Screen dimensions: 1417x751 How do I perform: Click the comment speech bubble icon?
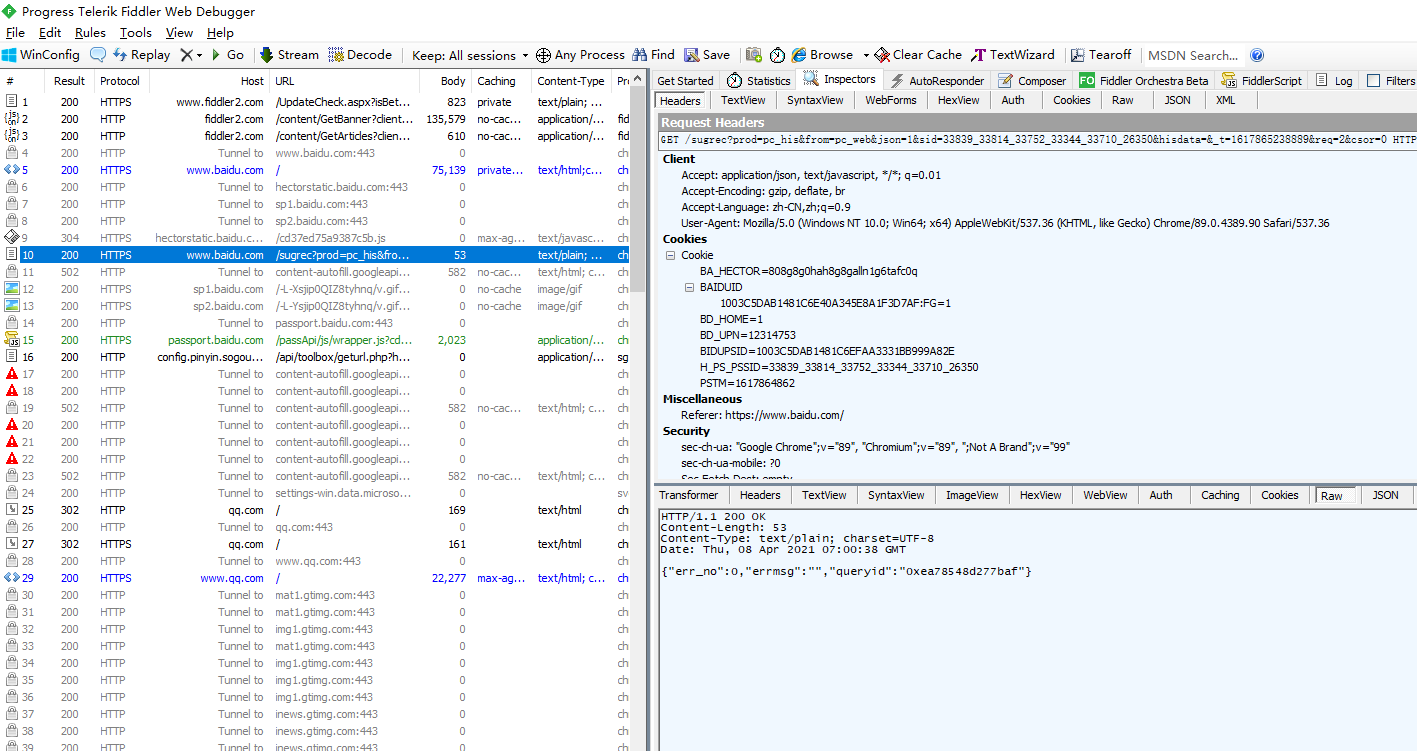click(x=98, y=55)
